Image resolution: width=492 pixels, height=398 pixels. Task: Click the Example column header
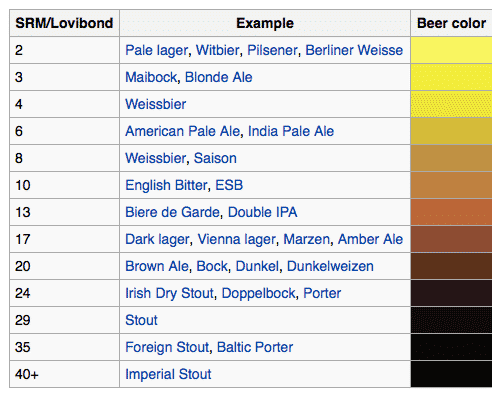pos(265,23)
